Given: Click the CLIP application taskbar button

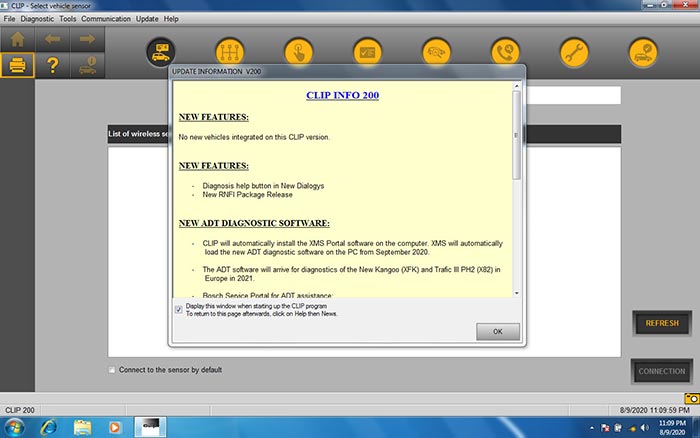Looking at the screenshot, I should 150,427.
